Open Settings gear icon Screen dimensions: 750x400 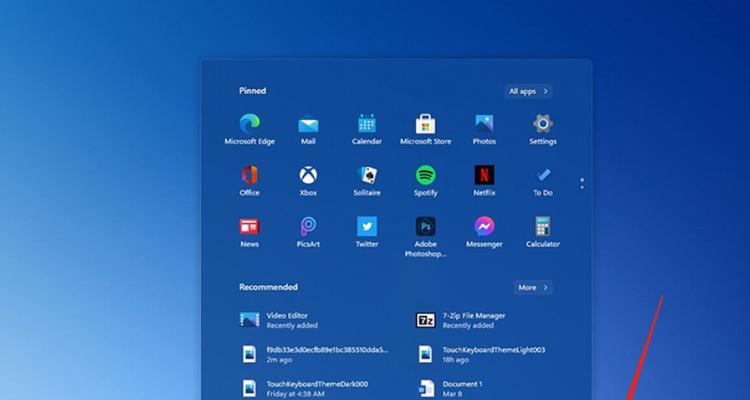coord(543,129)
